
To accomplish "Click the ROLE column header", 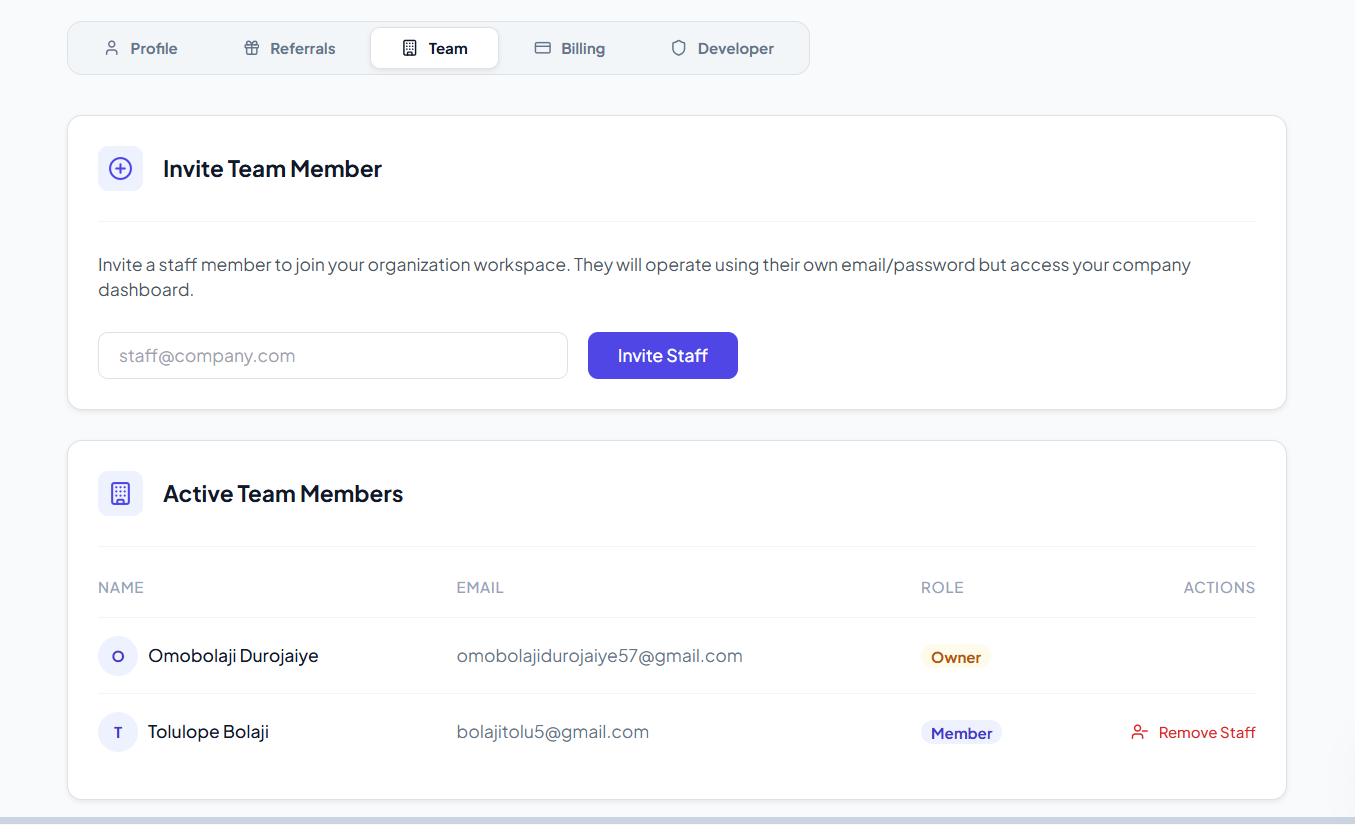I will 942,588.
